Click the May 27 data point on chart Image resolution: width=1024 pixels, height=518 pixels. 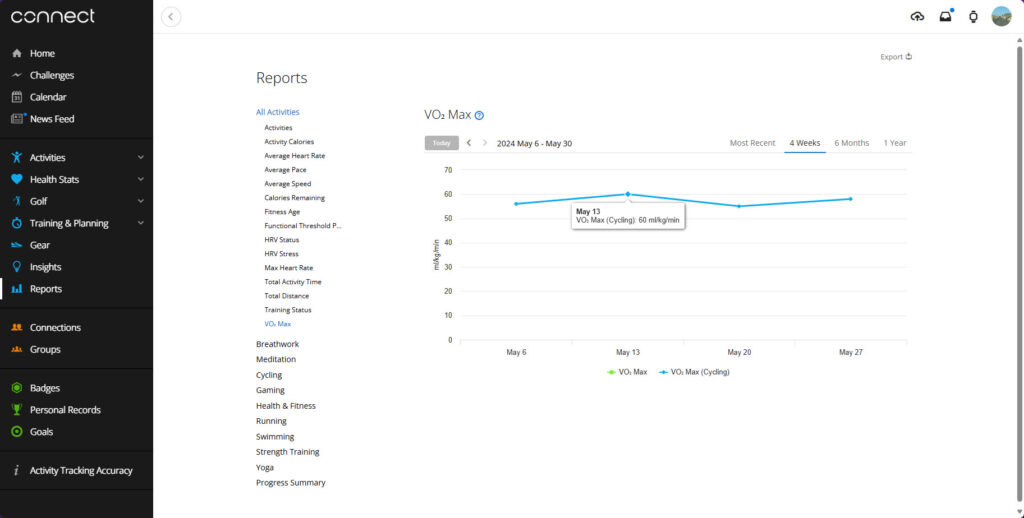[850, 199]
